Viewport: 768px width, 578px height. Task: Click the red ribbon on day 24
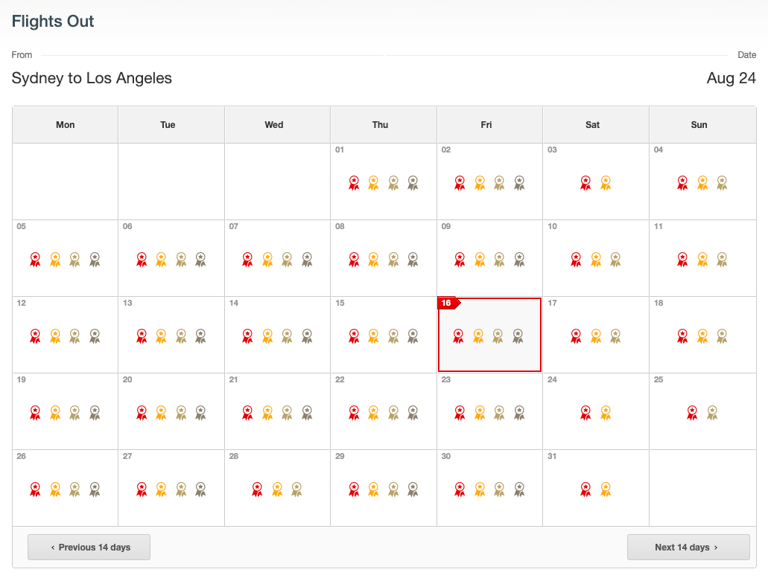585,412
